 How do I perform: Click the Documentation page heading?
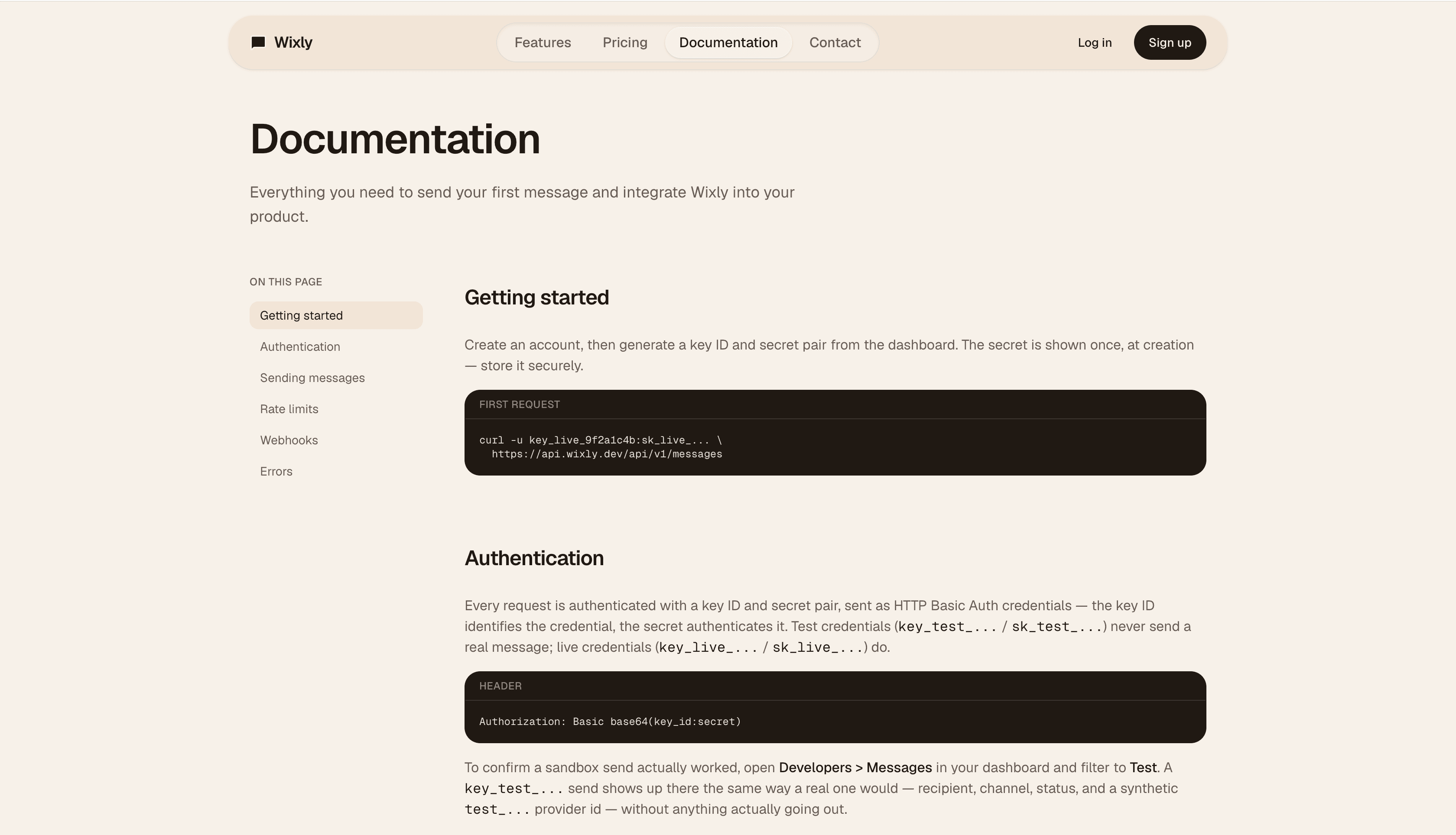click(x=395, y=139)
